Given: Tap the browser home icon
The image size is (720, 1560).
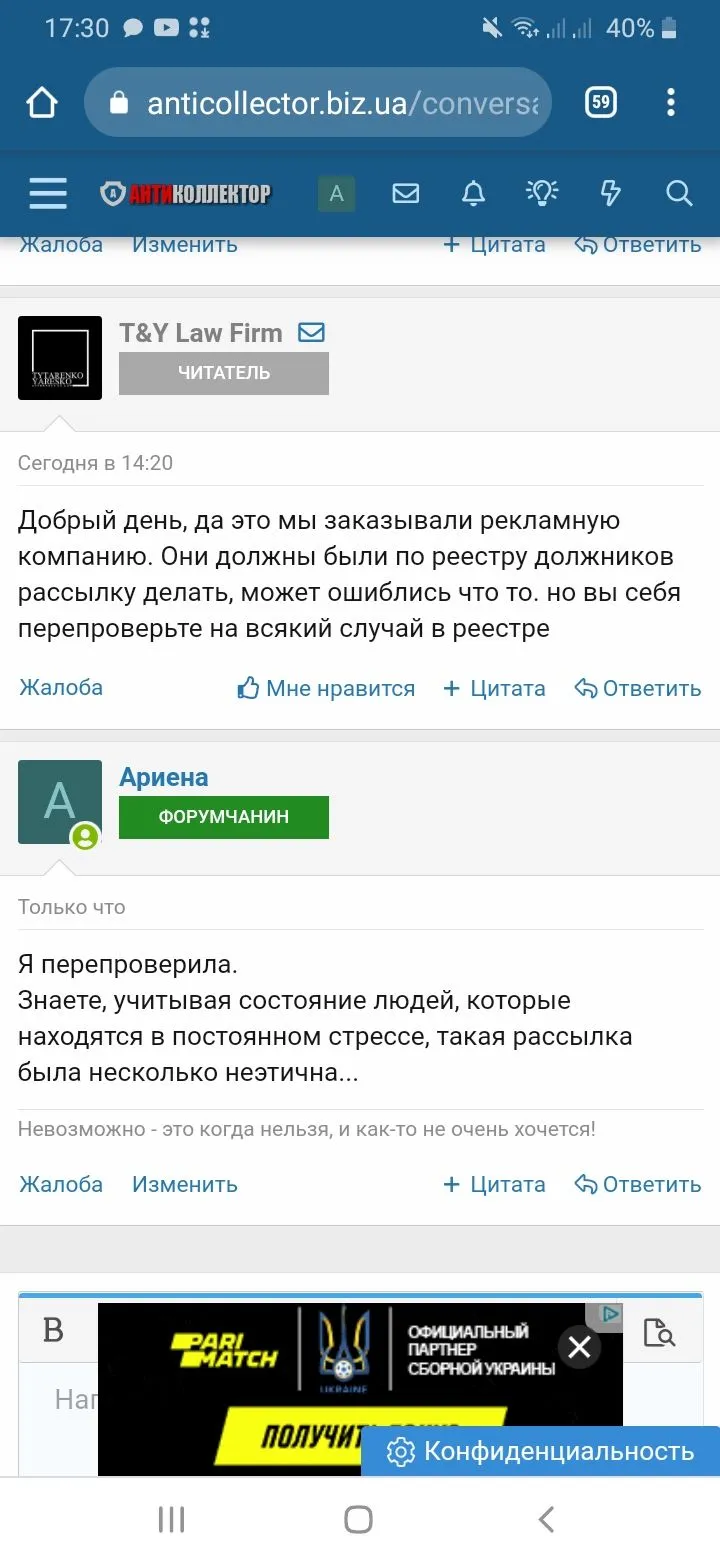Looking at the screenshot, I should coord(42,102).
